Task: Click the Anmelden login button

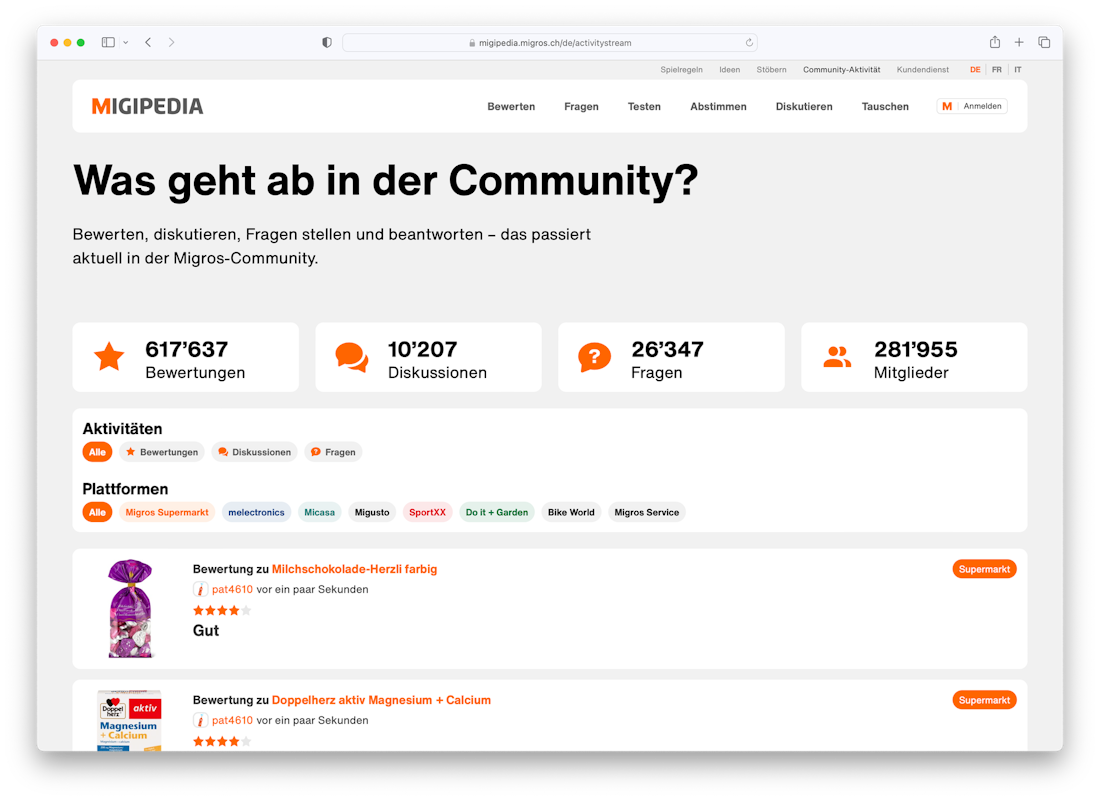Action: (972, 106)
